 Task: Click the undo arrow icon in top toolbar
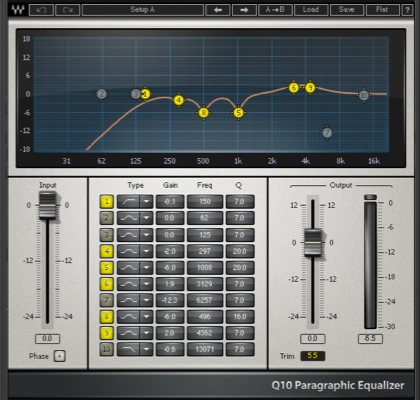[x=41, y=10]
